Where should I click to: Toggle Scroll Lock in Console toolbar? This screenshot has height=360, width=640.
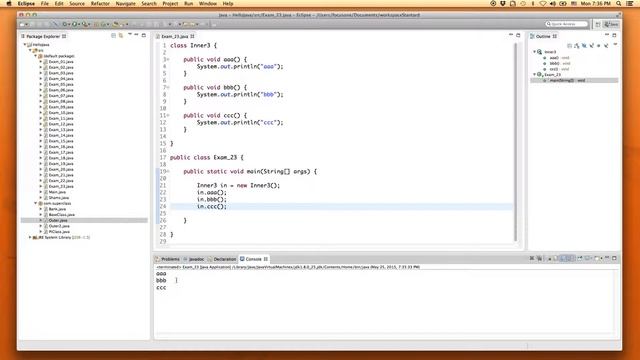(x=556, y=258)
